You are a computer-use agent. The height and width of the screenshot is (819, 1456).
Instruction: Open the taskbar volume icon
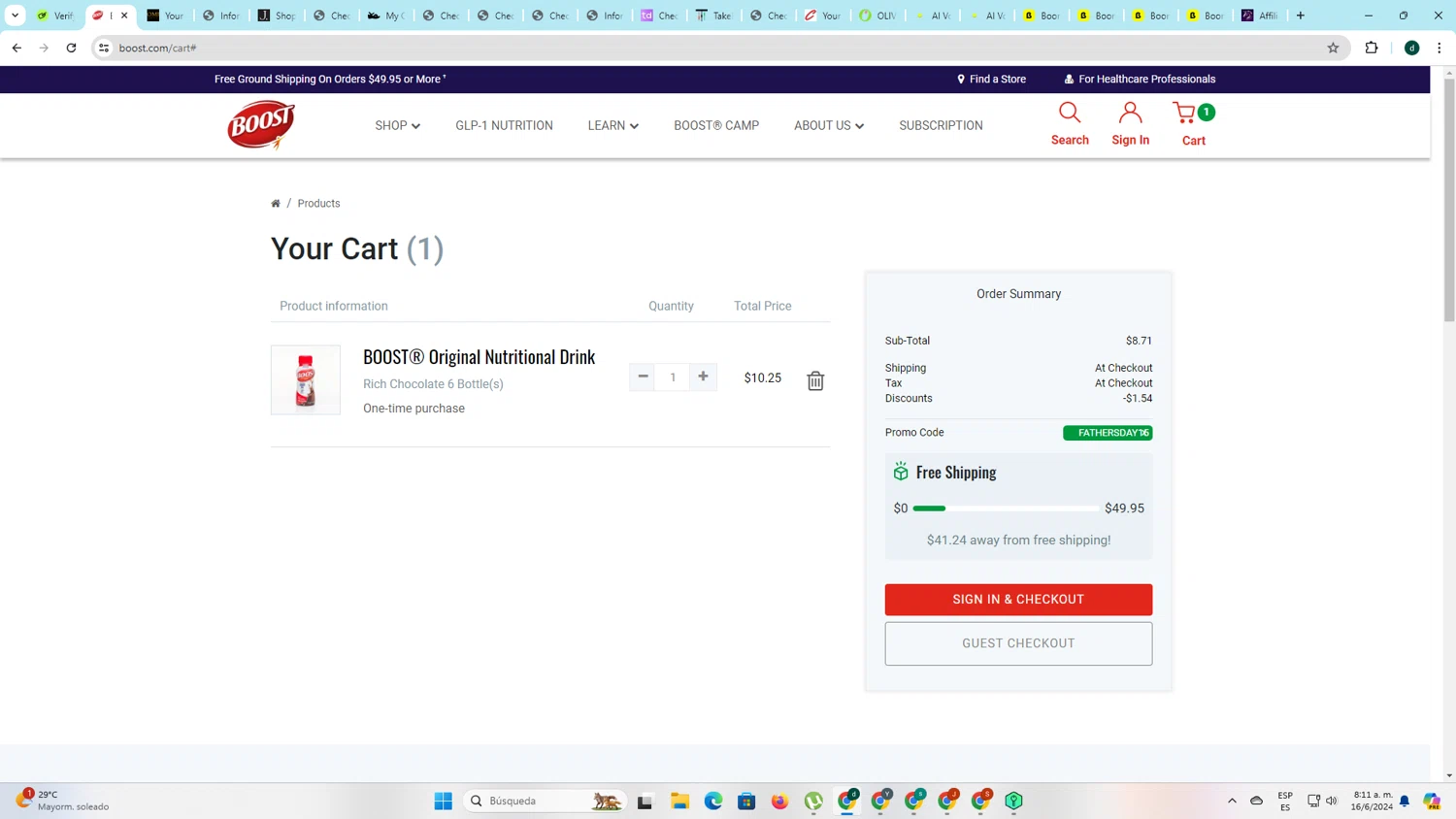click(1332, 801)
